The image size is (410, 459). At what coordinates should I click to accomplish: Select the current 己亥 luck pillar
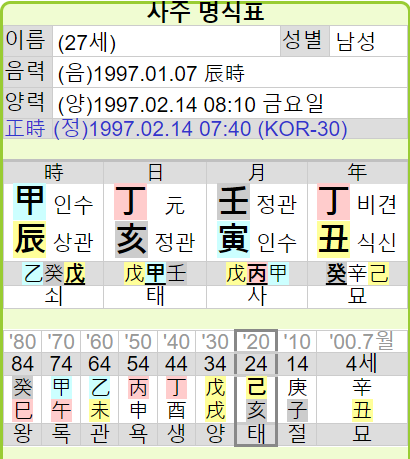(256, 399)
